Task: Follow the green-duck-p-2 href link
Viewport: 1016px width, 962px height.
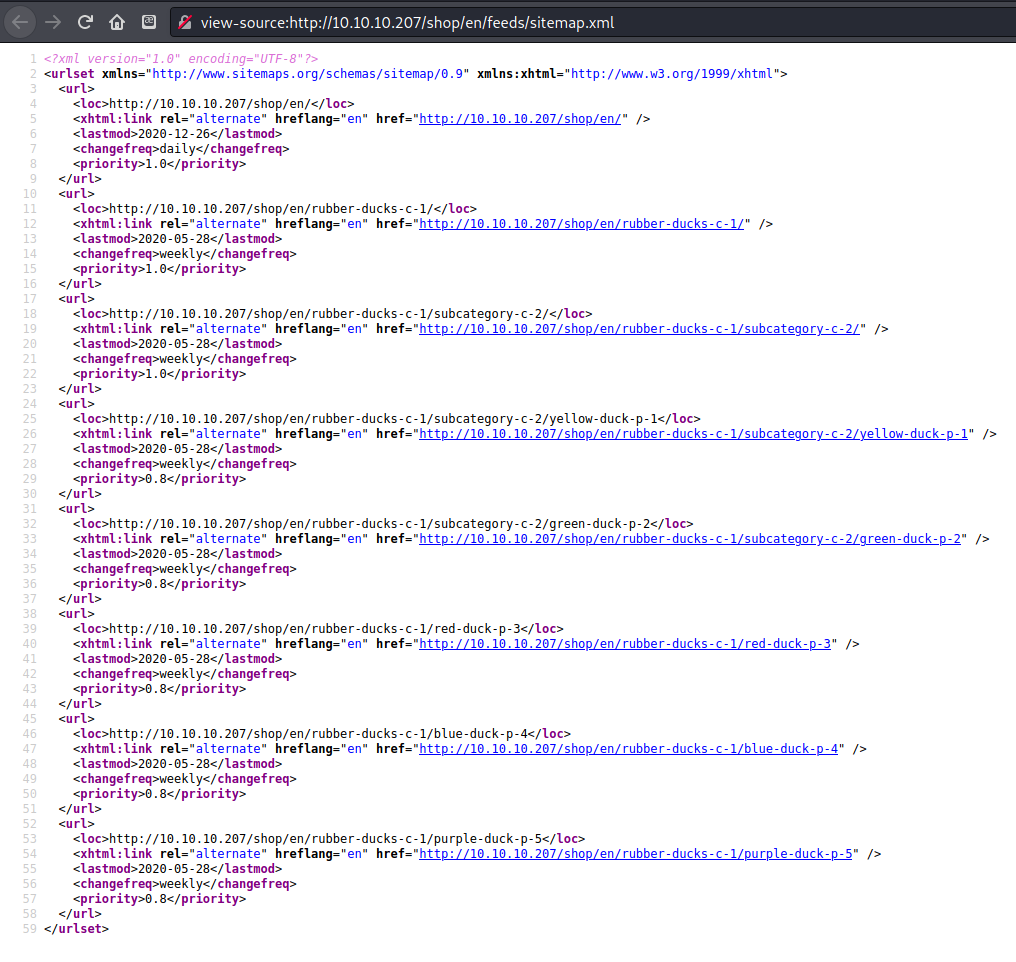Action: click(x=690, y=539)
